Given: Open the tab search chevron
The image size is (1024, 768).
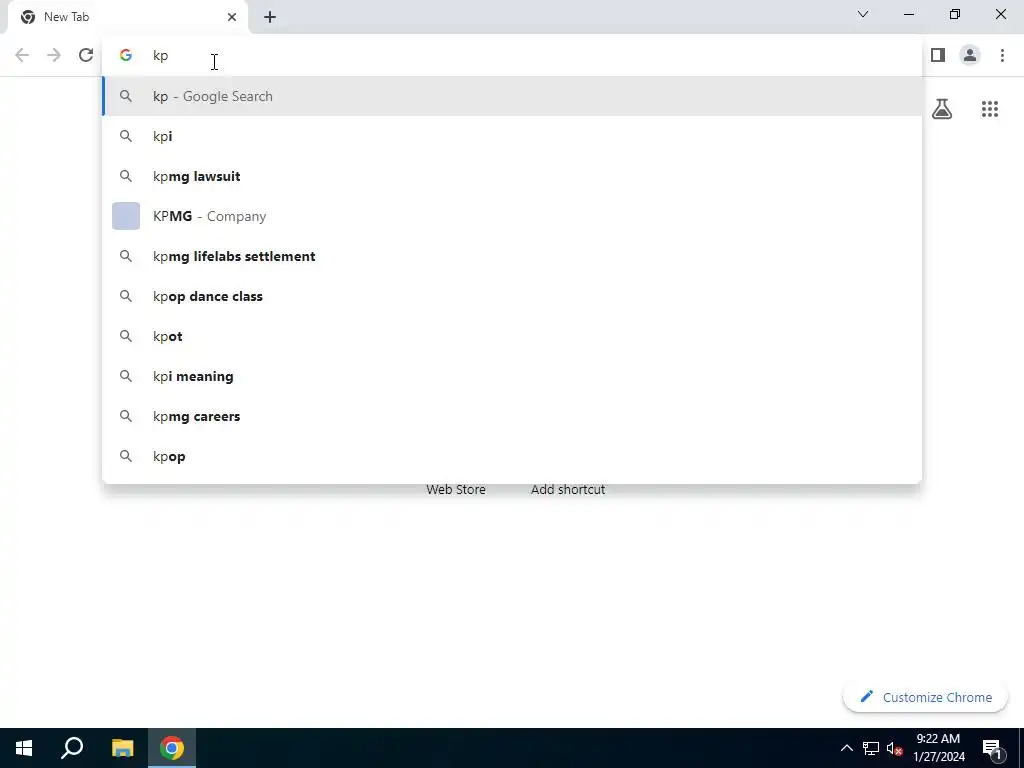Looking at the screenshot, I should pyautogui.click(x=863, y=14).
